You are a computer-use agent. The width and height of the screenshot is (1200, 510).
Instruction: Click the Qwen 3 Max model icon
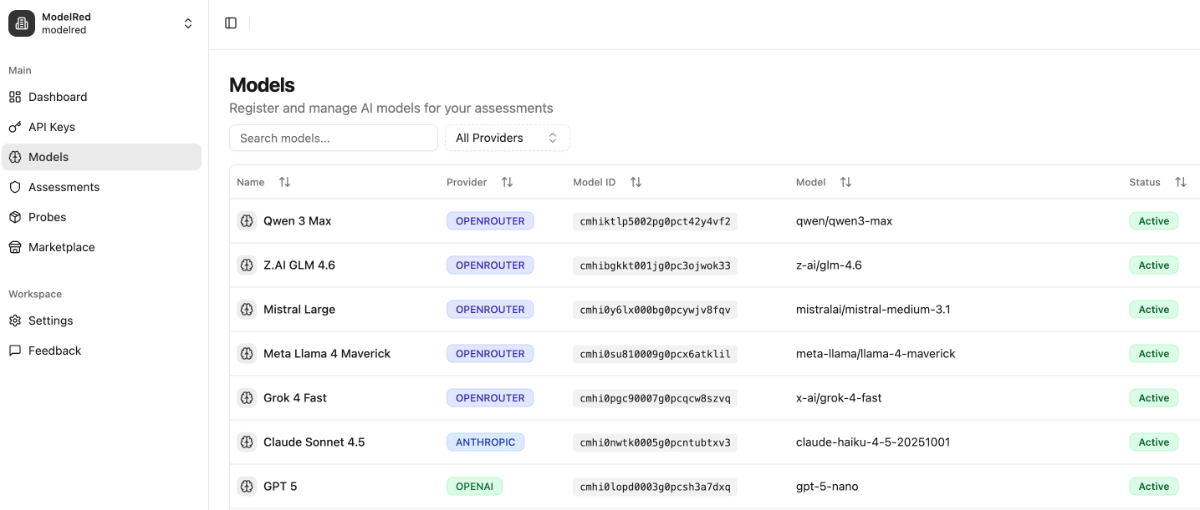click(x=246, y=221)
